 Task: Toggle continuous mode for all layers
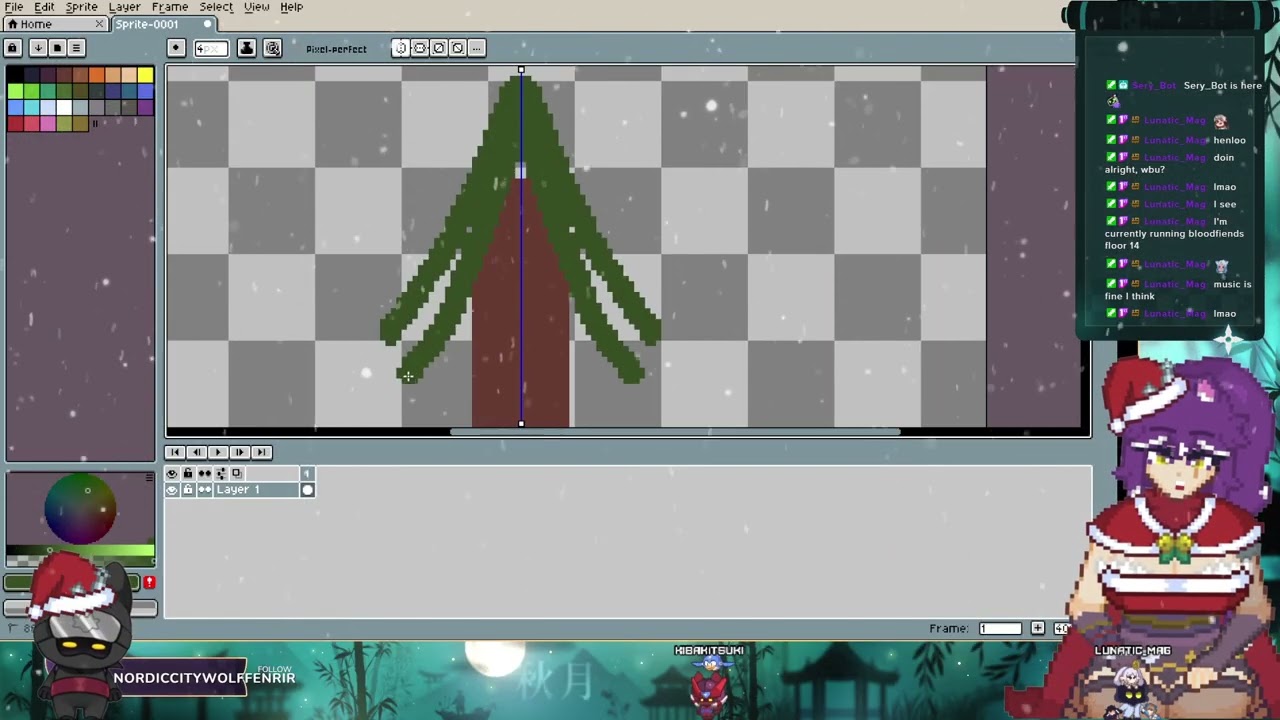coord(204,473)
